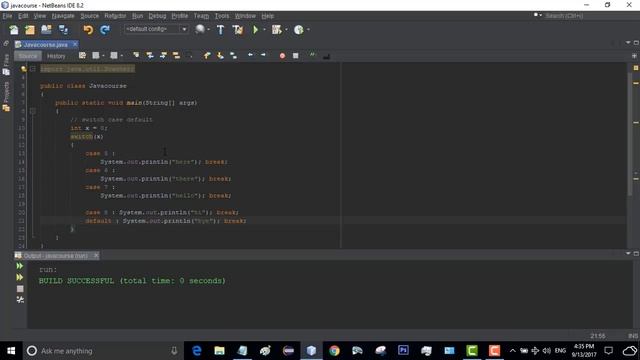The image size is (640, 360).
Task: Switch to History view button
Action: point(56,56)
